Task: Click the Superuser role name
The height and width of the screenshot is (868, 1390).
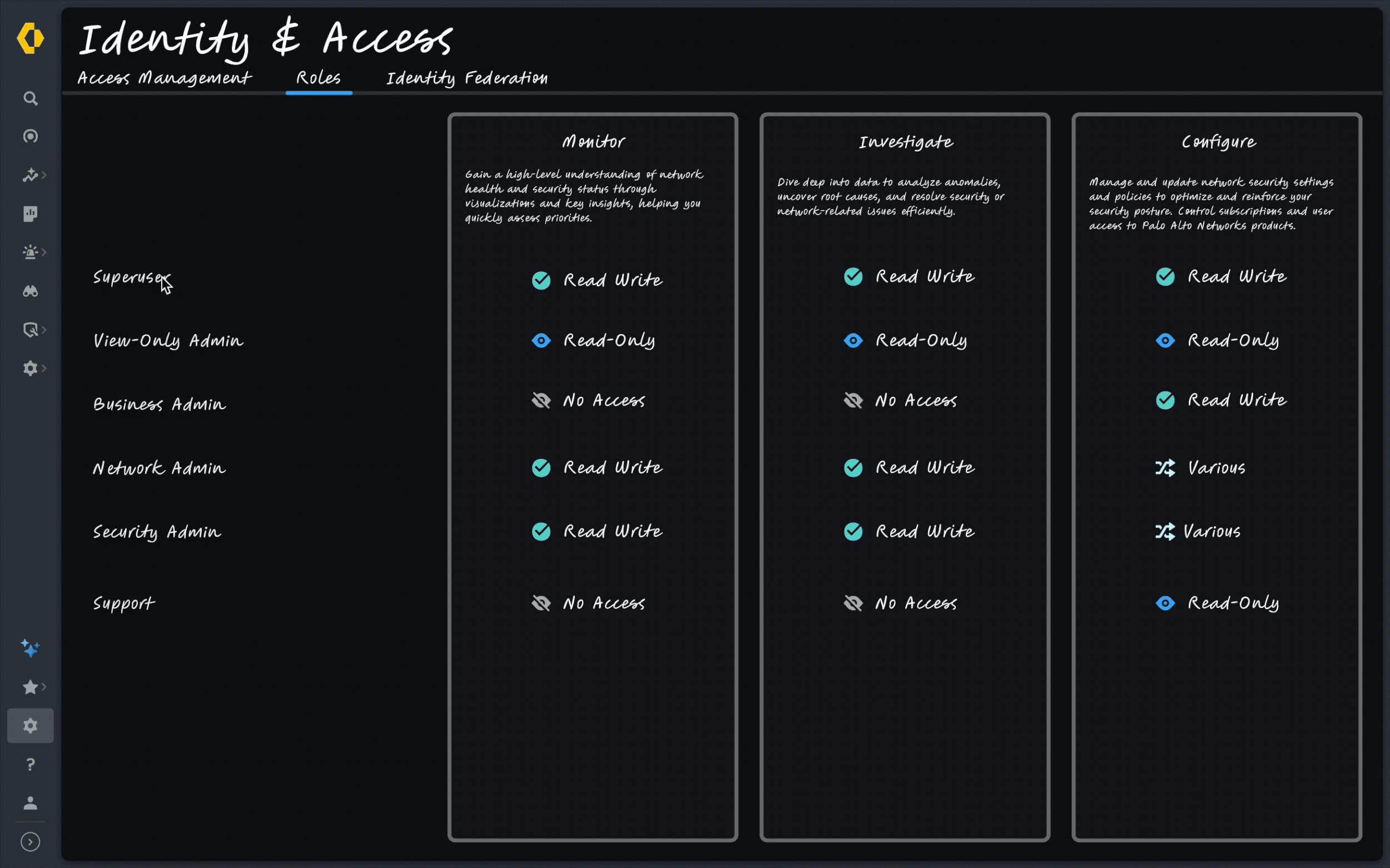Action: (x=131, y=278)
